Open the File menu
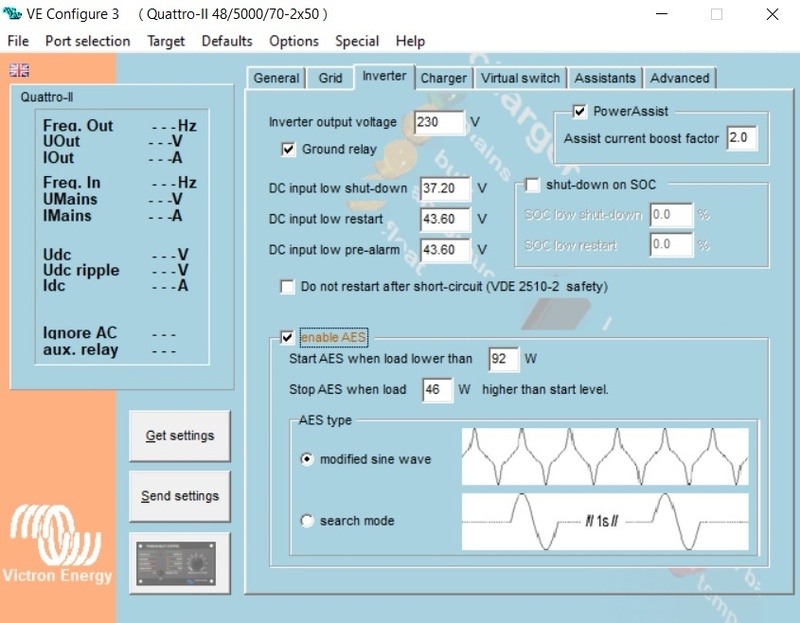 [18, 41]
